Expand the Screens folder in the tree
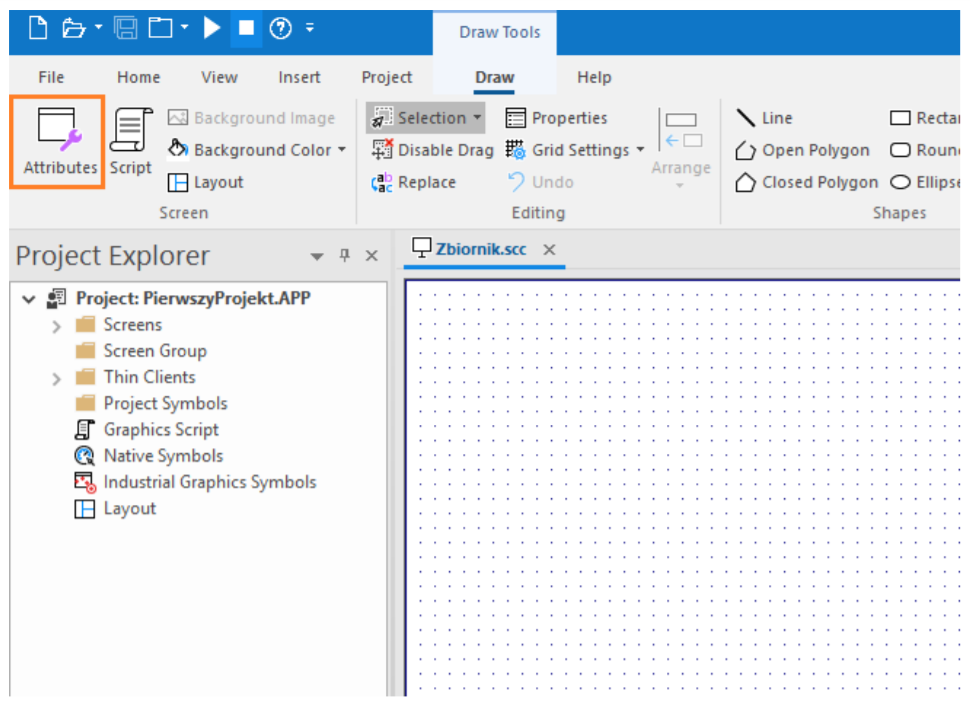Viewport: 970px width, 704px height. pyautogui.click(x=57, y=325)
